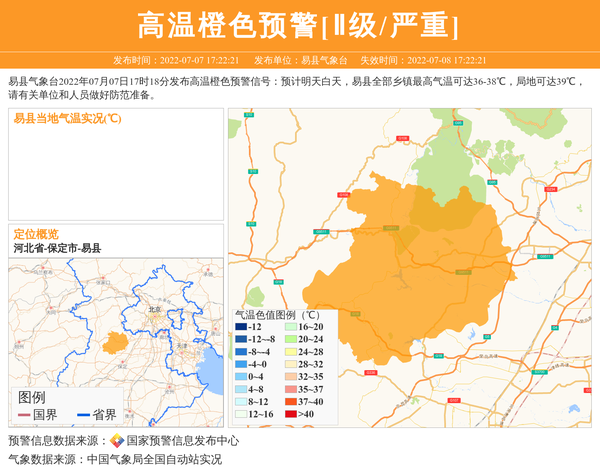Click the 北京 city label on overview map
Screen dimensions: 600x471
pos(154,310)
